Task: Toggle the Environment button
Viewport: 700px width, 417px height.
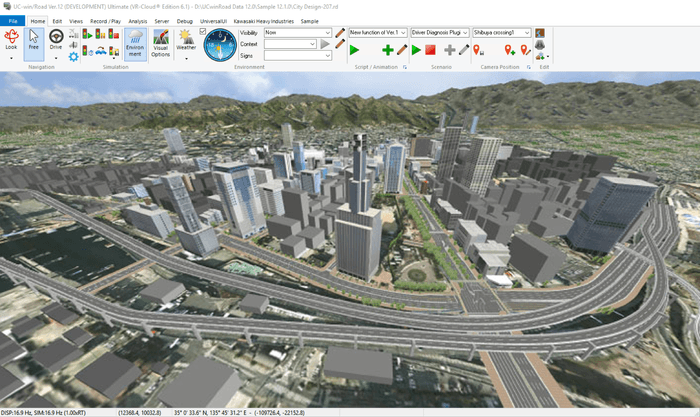Action: [x=134, y=43]
